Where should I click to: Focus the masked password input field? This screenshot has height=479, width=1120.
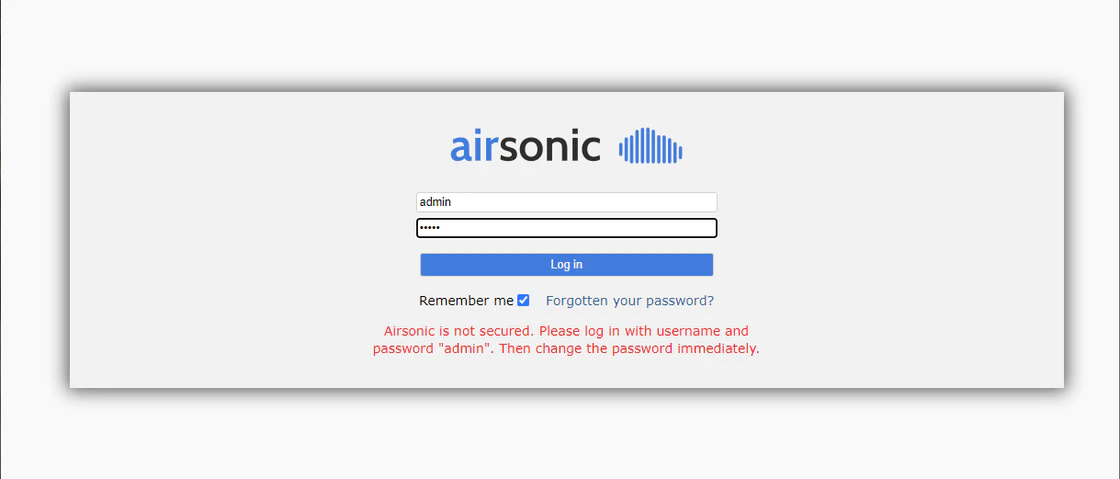566,228
